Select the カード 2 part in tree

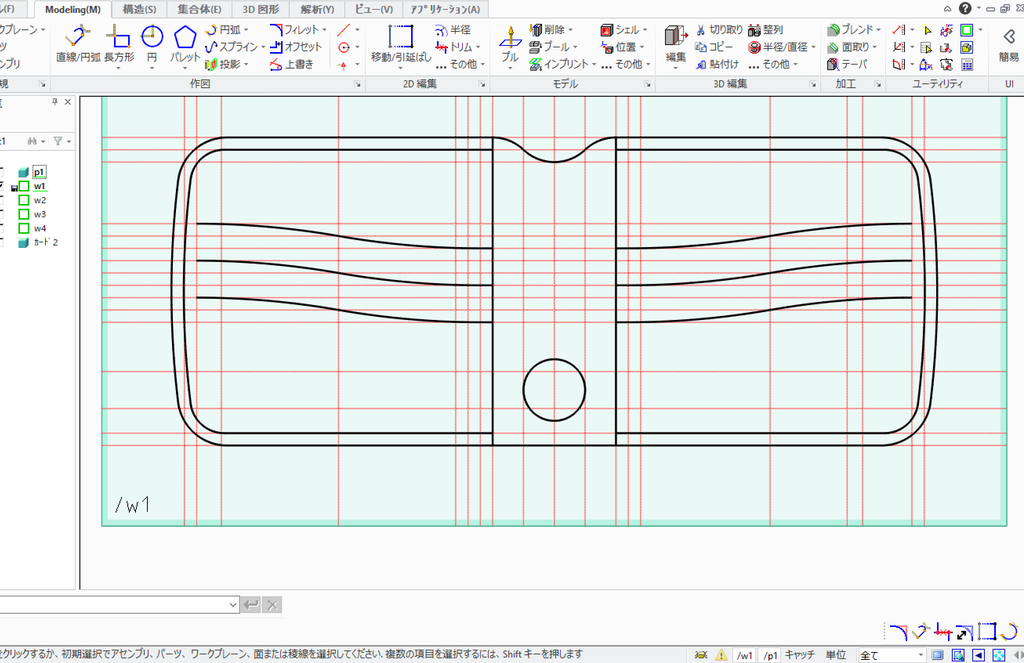coord(45,242)
